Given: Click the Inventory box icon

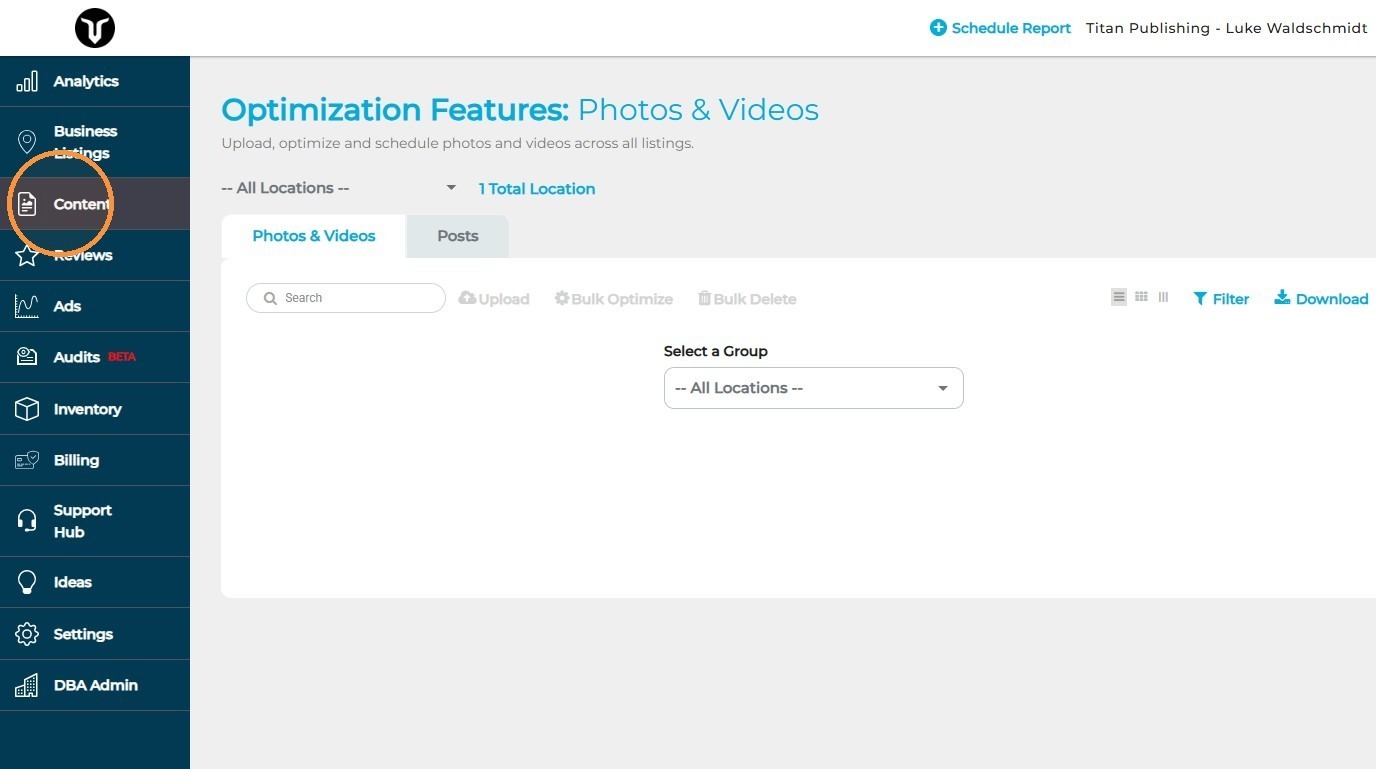Looking at the screenshot, I should pos(27,409).
